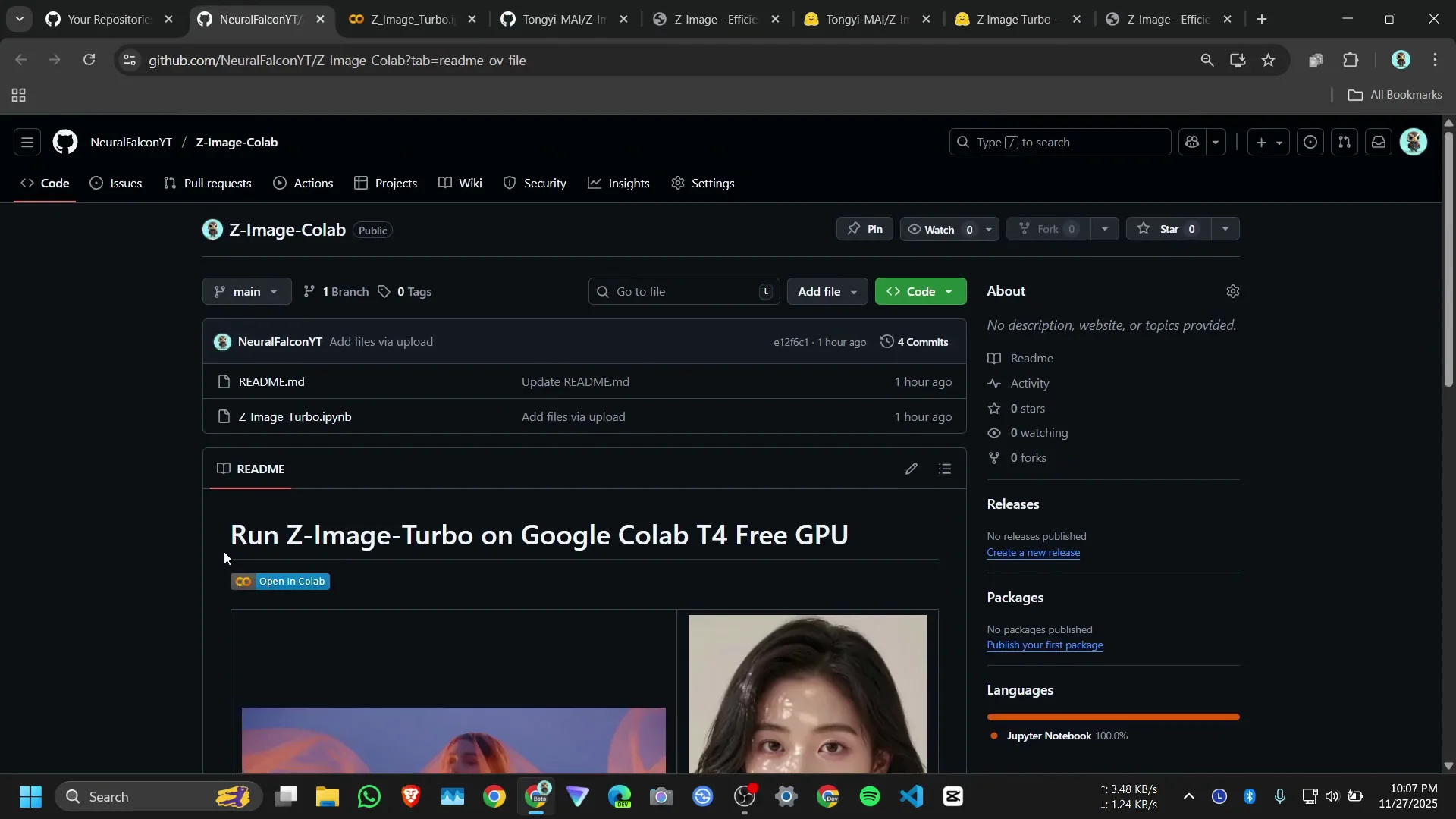Viewport: 1456px width, 819px height.
Task: Click the orange Jupyter Notebook language bar
Action: coord(1112,717)
